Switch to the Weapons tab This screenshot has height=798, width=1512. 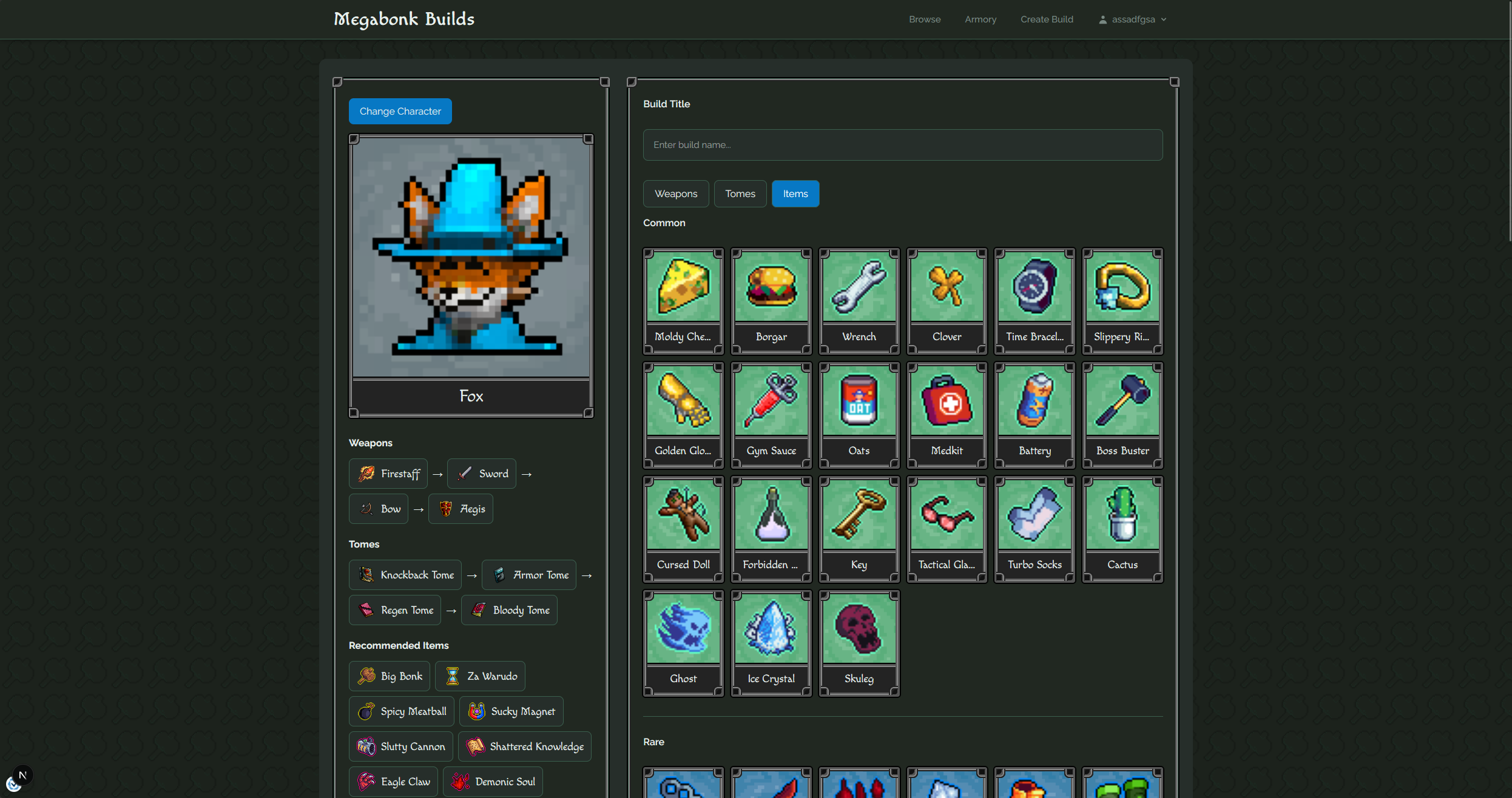(x=675, y=194)
